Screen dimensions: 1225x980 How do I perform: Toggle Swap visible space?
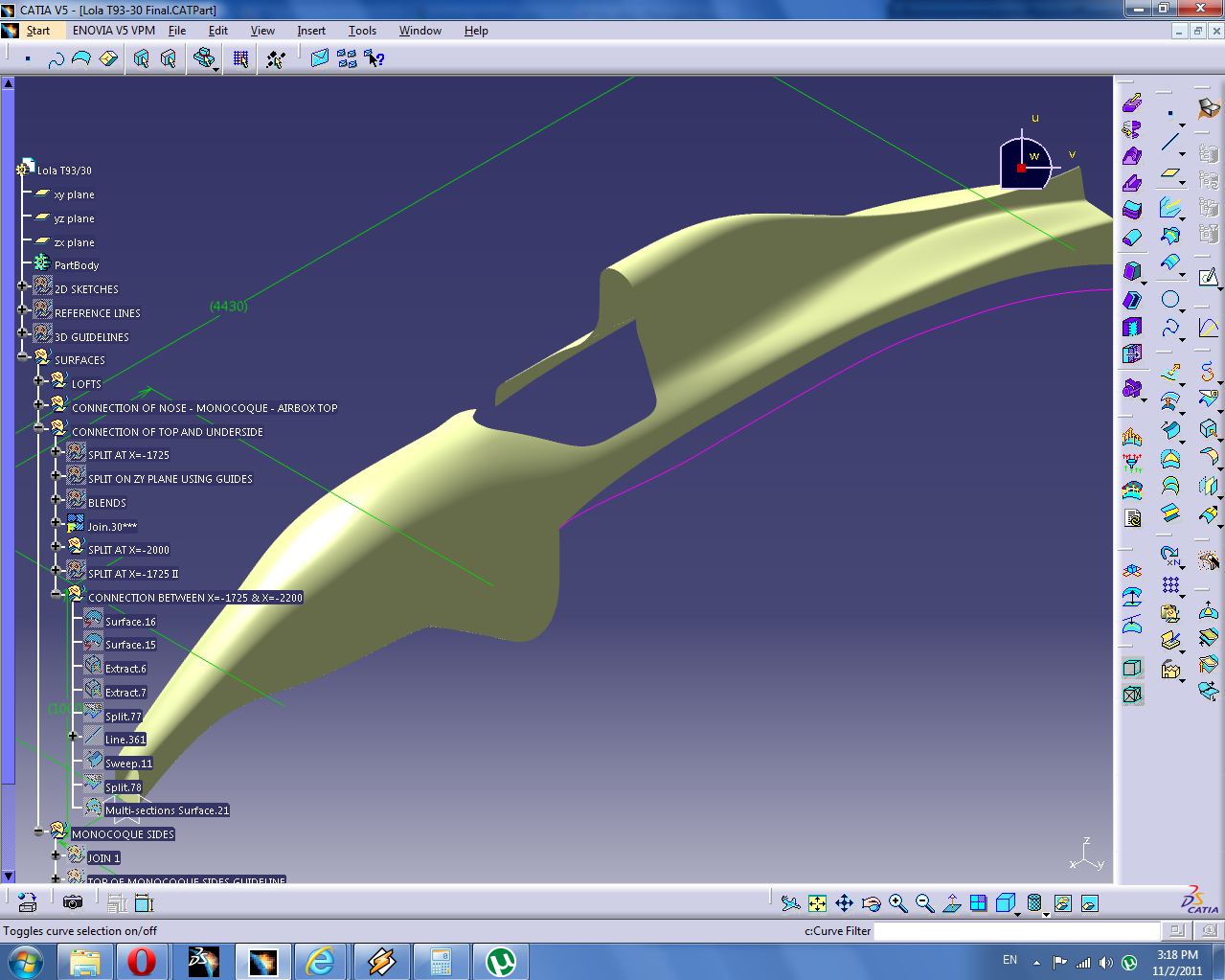point(1089,902)
